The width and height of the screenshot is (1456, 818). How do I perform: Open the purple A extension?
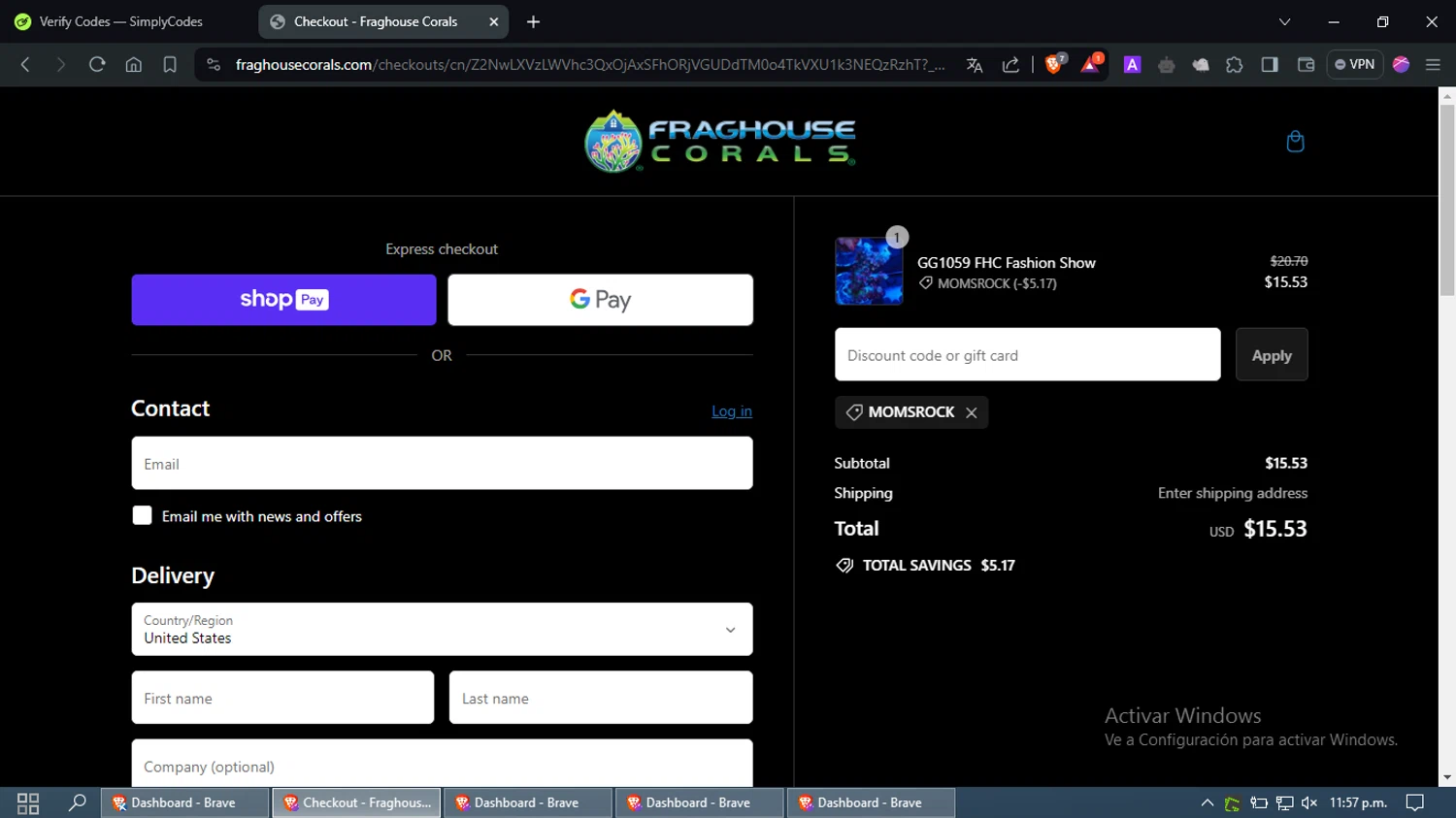coord(1132,65)
